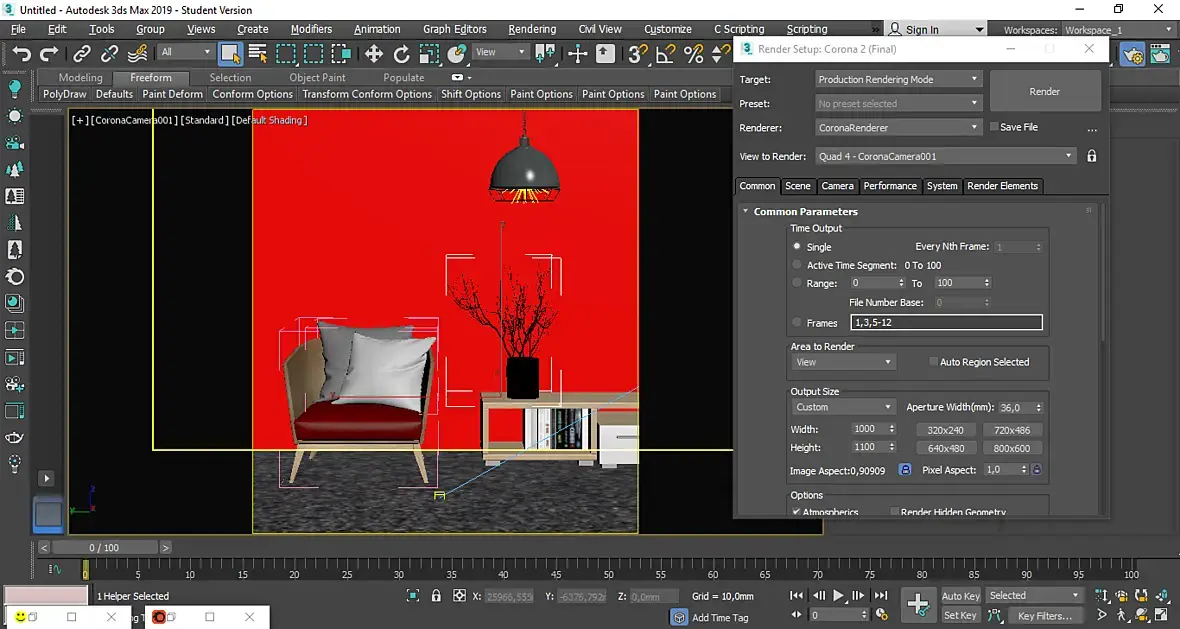Click the Undo arrow in main toolbar
The image size is (1180, 629).
click(x=22, y=54)
